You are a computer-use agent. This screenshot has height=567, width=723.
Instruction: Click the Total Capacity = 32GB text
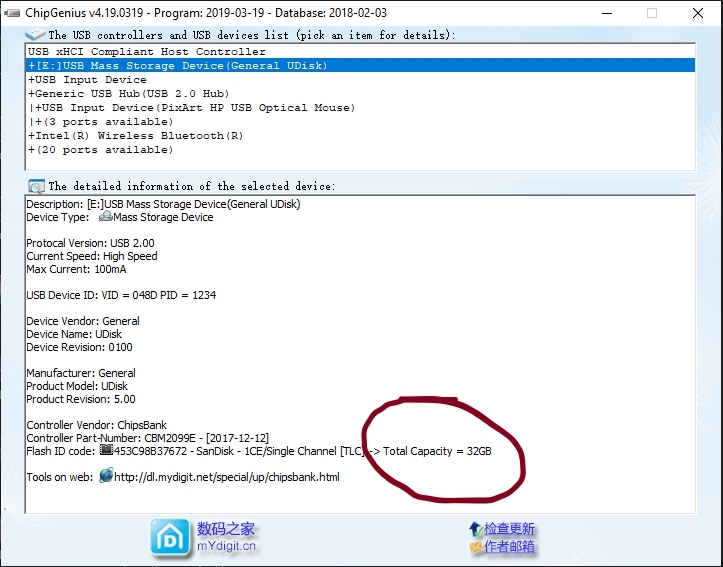pyautogui.click(x=437, y=451)
